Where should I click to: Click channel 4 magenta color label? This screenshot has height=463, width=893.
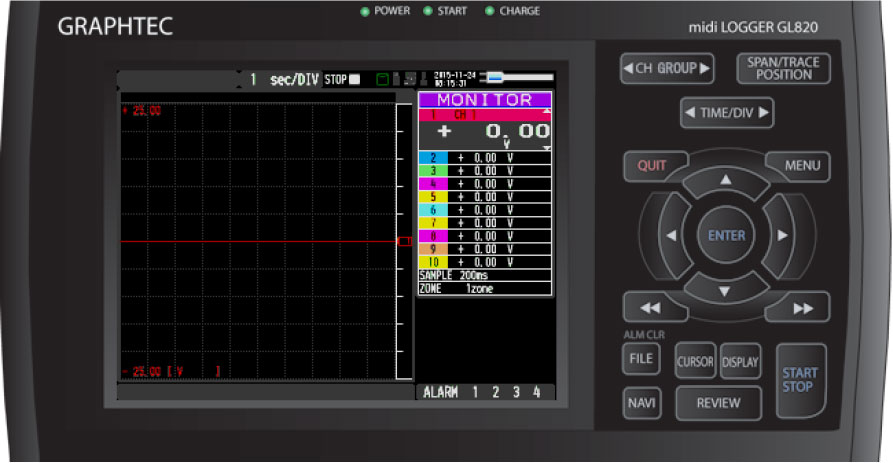[x=433, y=184]
